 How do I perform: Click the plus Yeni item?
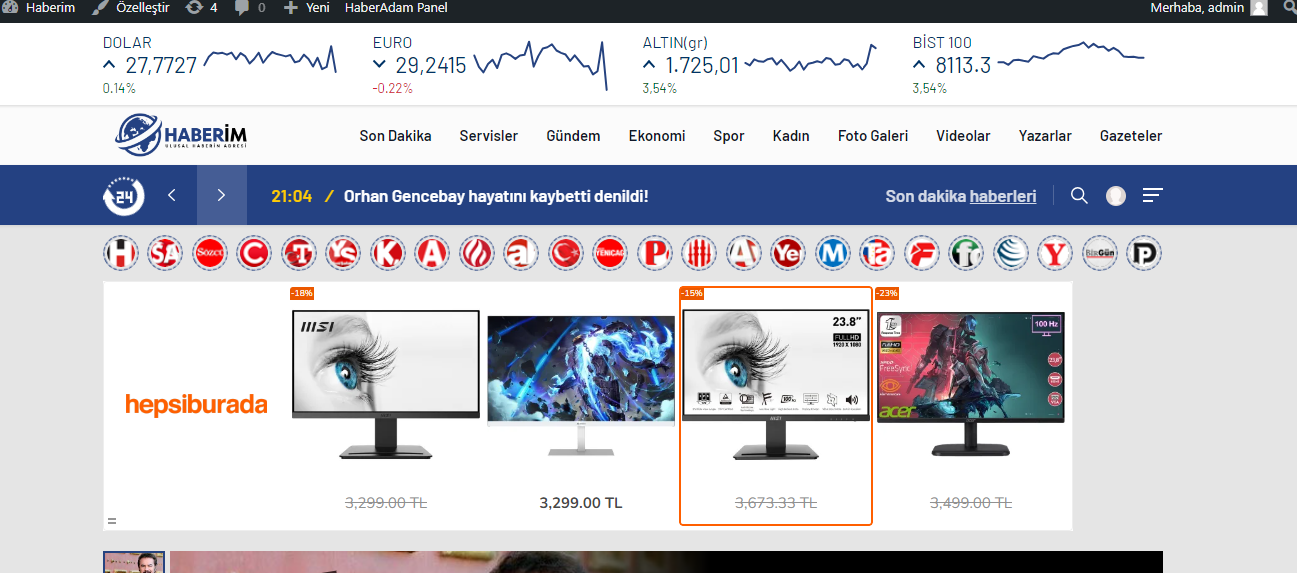[x=306, y=8]
